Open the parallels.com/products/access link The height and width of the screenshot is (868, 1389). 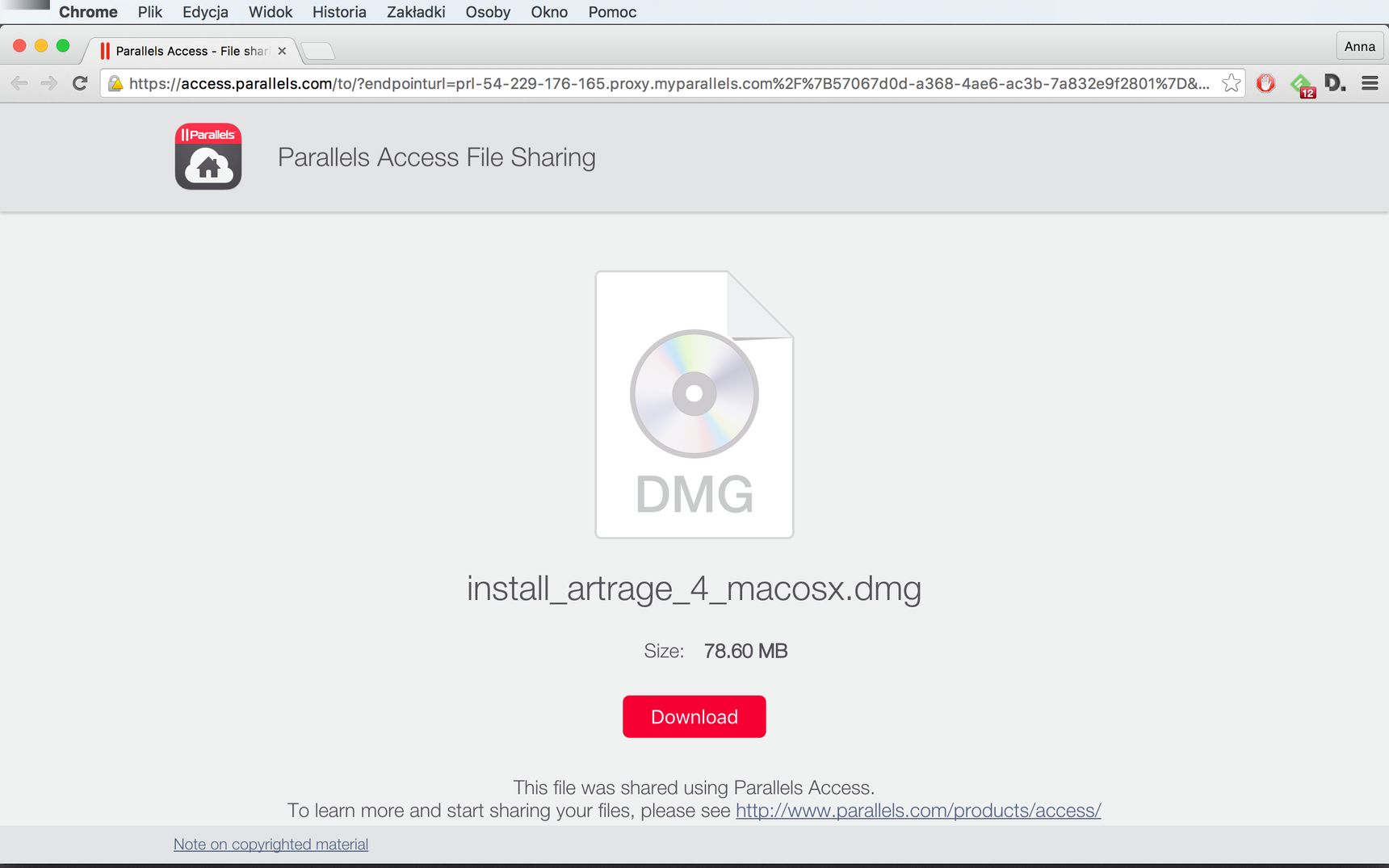coord(918,810)
